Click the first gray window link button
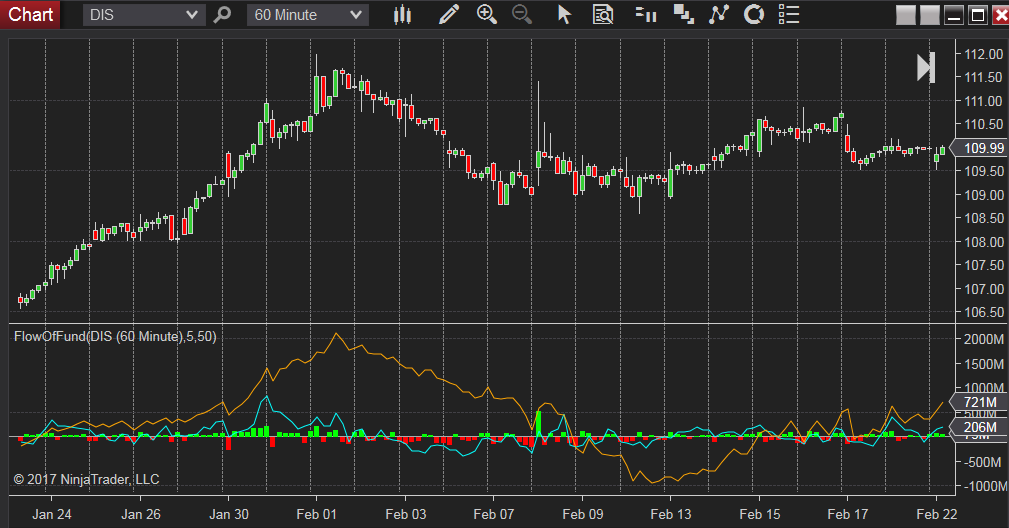Screen dimensions: 1009x528 point(905,15)
